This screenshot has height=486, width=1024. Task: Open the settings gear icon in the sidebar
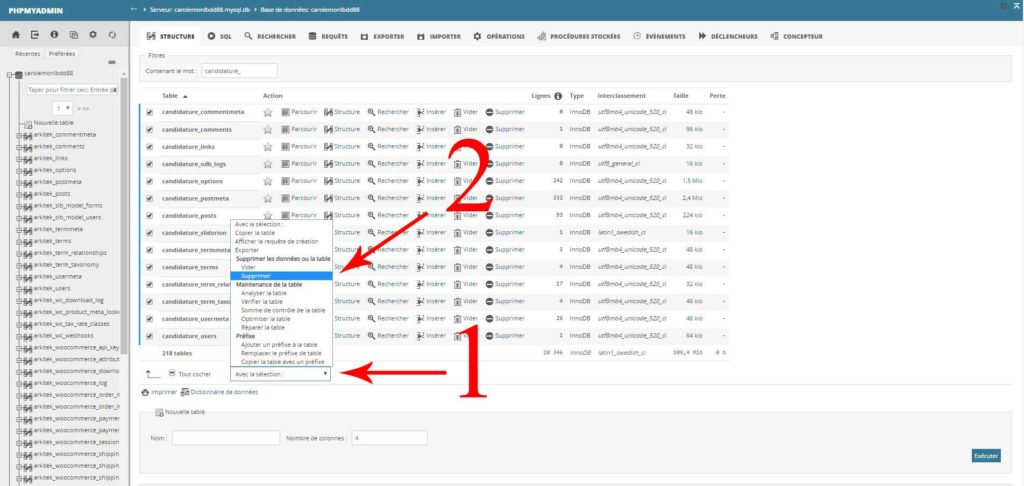coord(92,35)
